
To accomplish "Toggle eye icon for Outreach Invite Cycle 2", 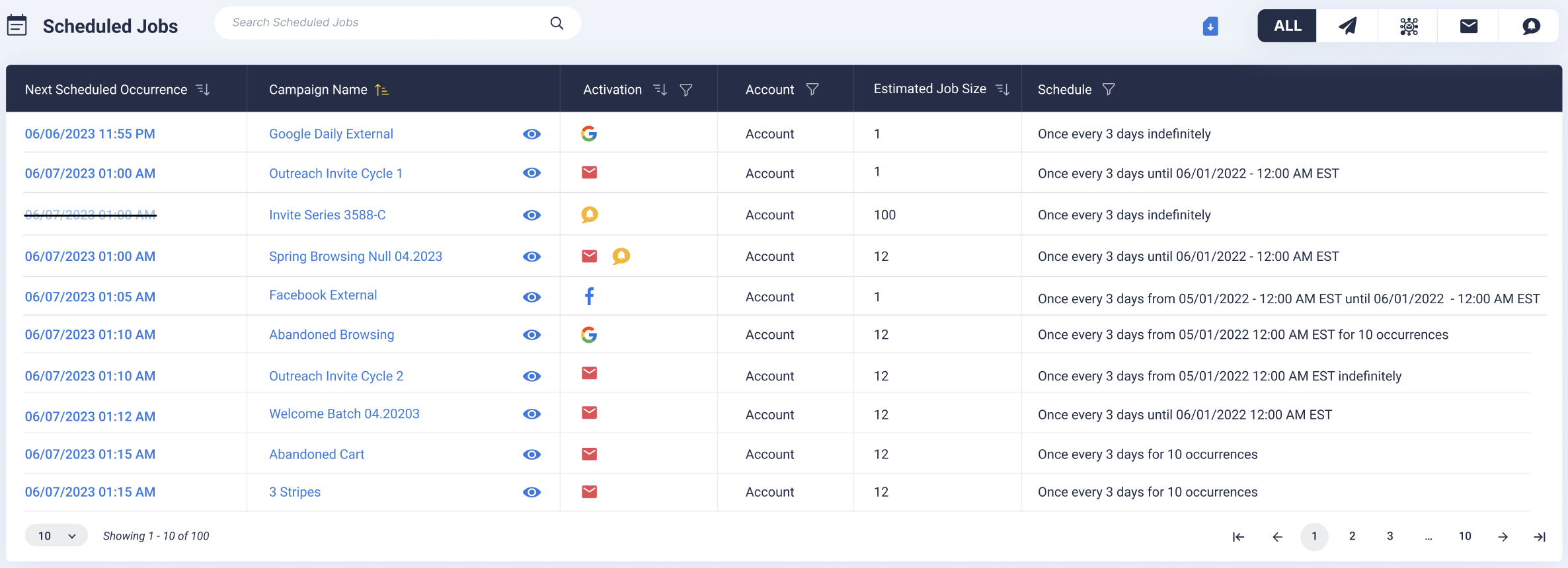I will pyautogui.click(x=531, y=376).
